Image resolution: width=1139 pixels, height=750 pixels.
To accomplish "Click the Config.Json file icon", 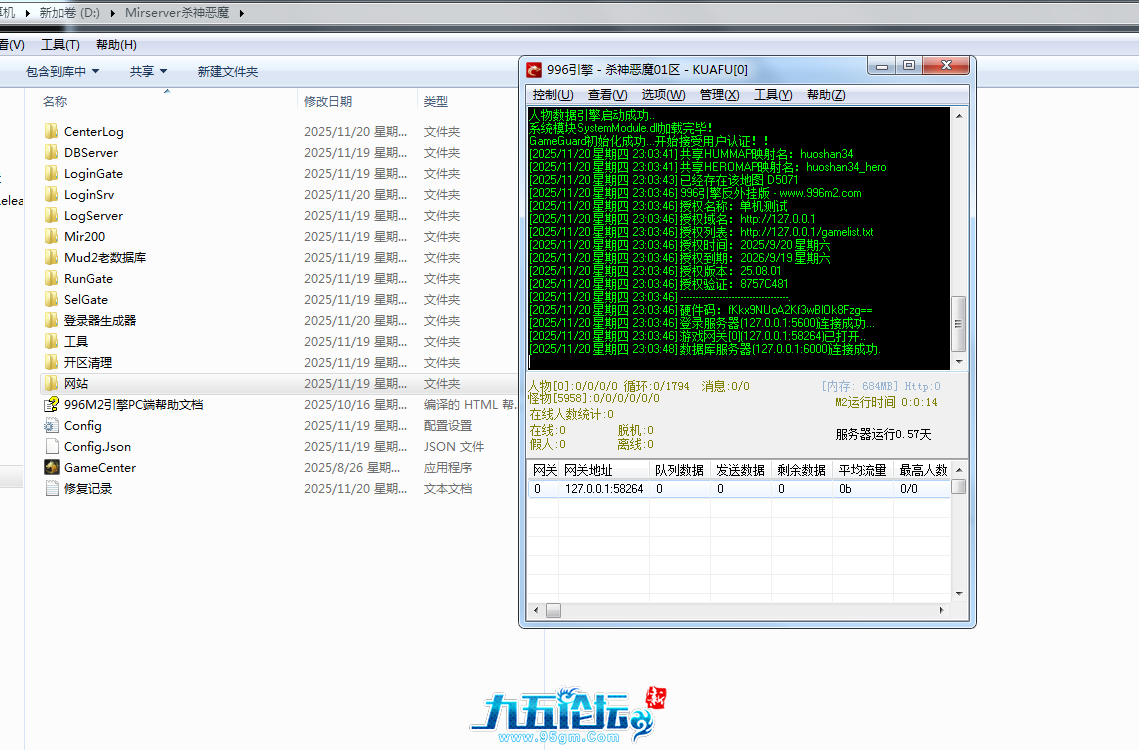I will pos(52,447).
